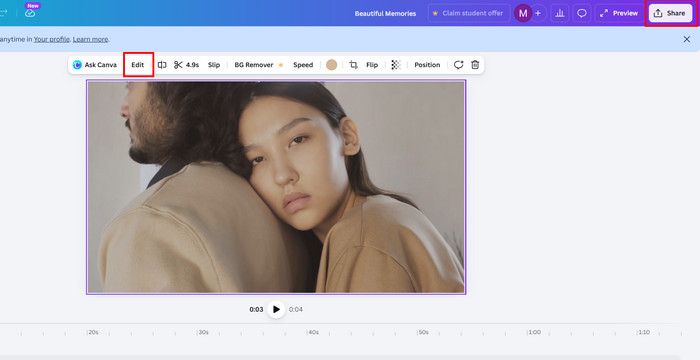
Task: Delete the clip with trash icon
Action: click(475, 65)
